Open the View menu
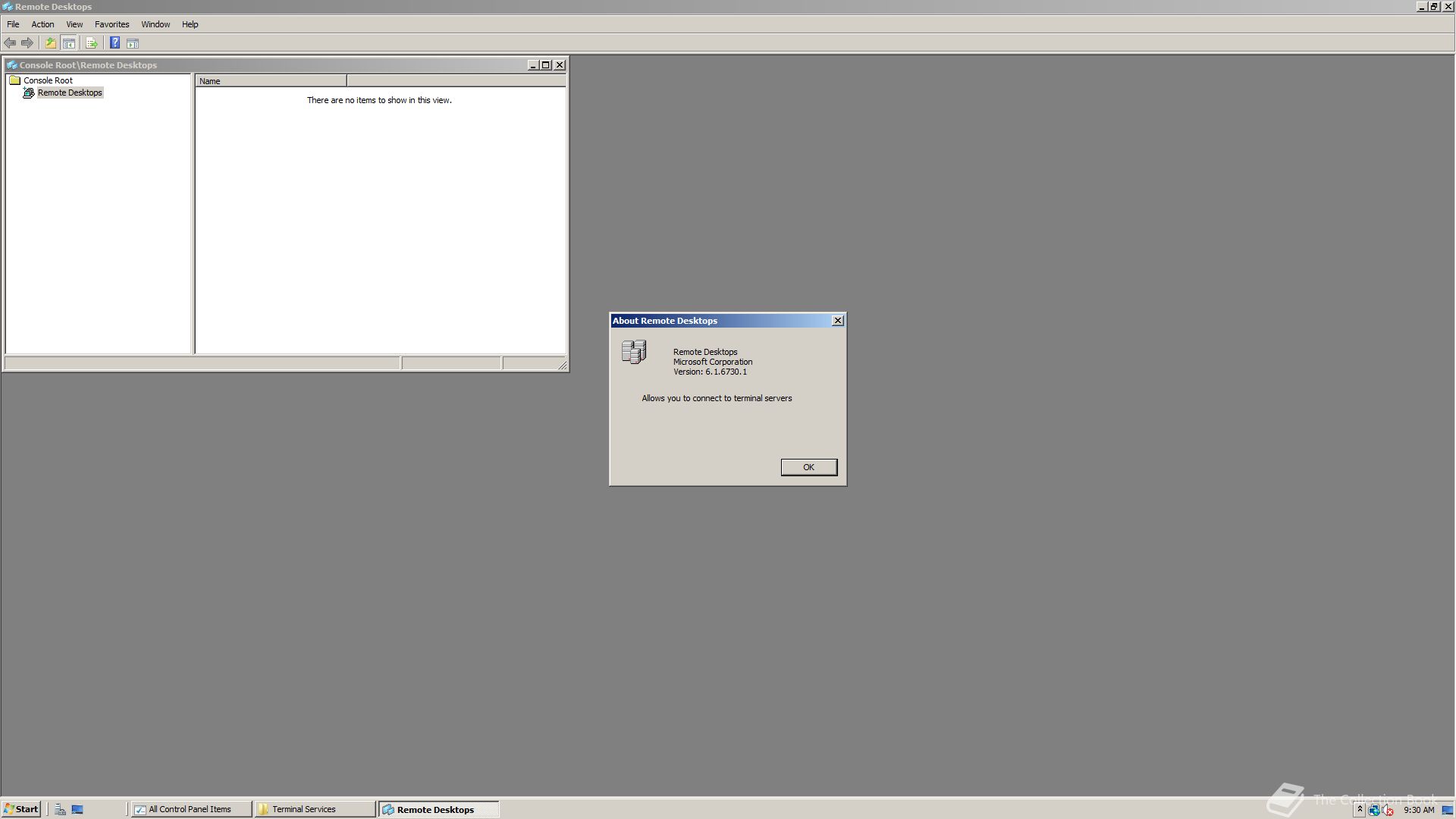 [x=74, y=24]
